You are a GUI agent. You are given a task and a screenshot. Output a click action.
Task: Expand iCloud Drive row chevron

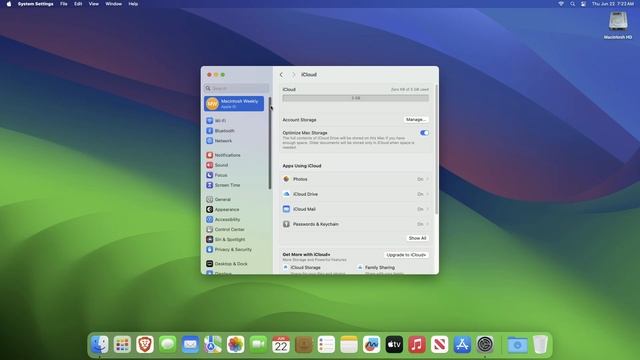[x=427, y=194]
